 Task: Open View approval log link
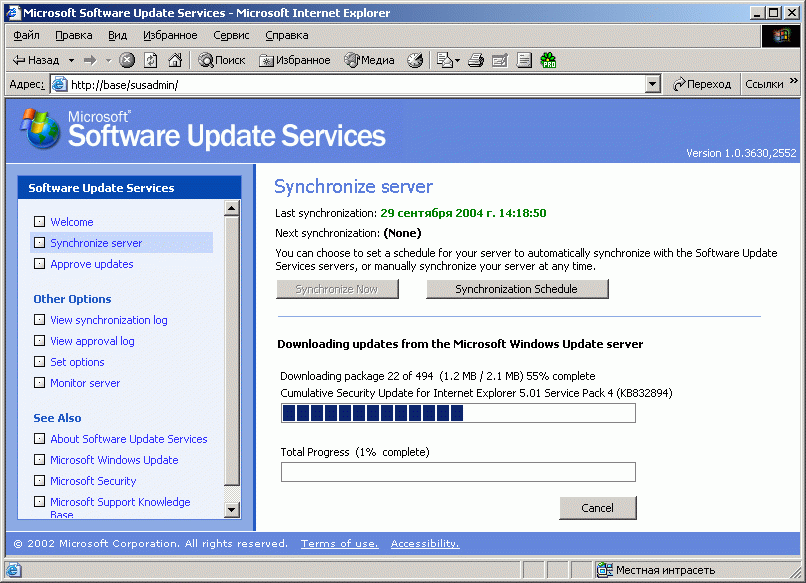93,341
